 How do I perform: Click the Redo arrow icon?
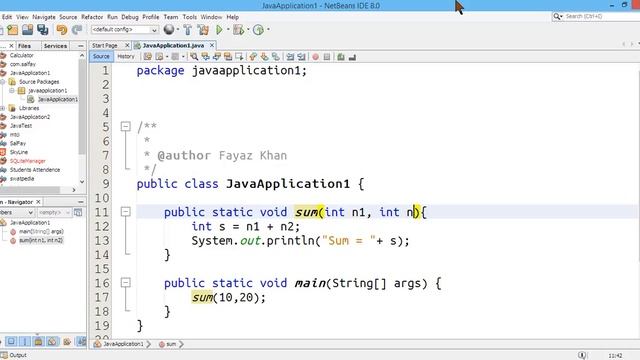[77, 30]
